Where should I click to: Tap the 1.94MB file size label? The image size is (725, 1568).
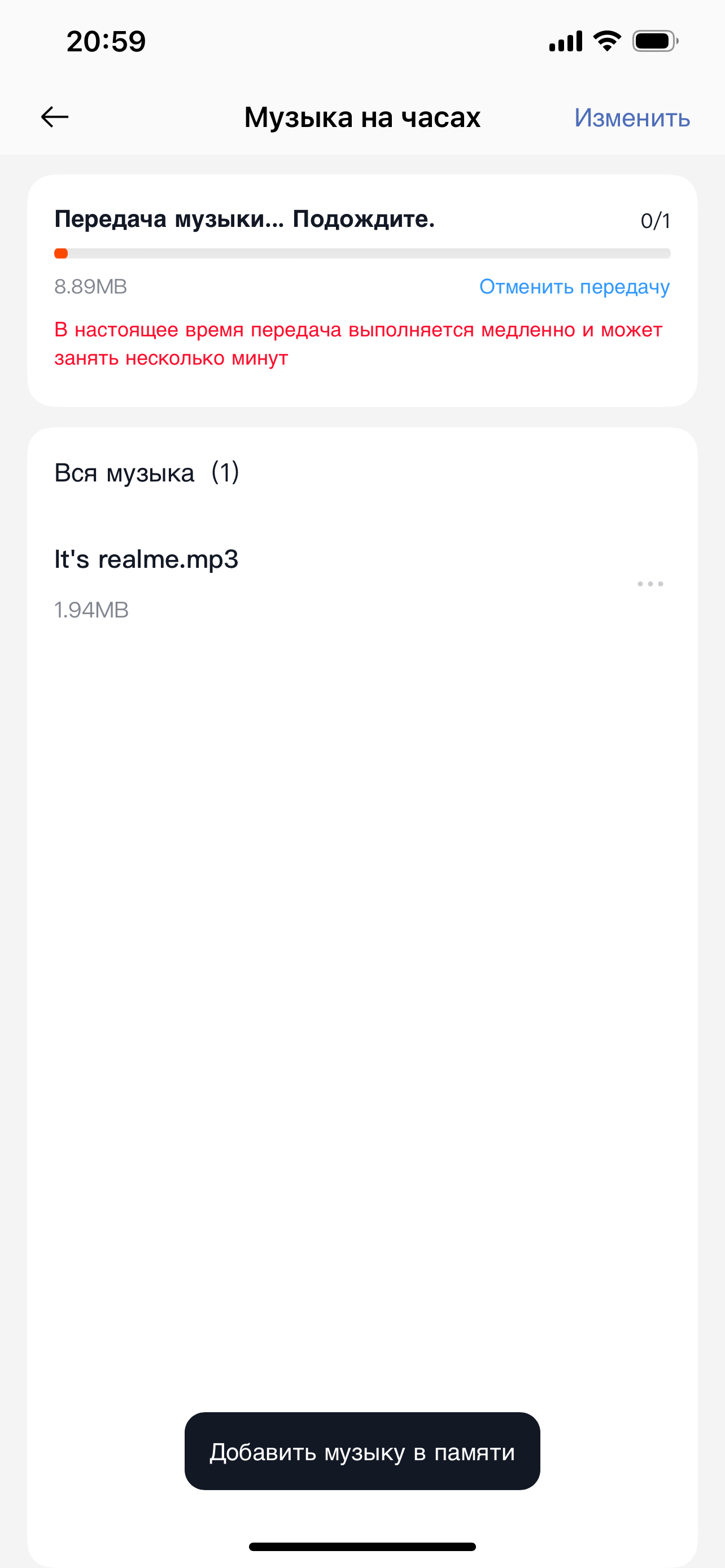[x=91, y=610]
